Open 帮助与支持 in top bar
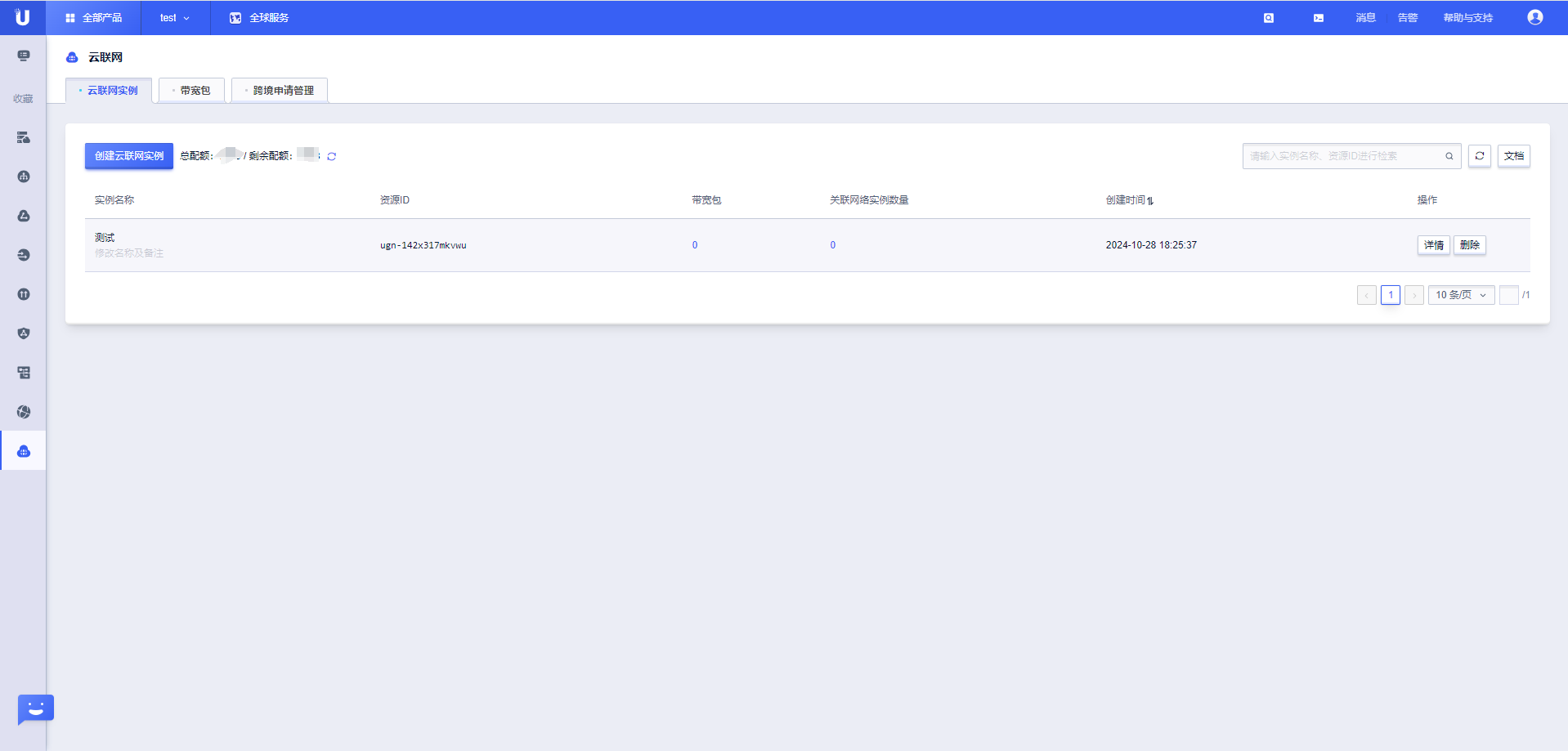 tap(1467, 18)
